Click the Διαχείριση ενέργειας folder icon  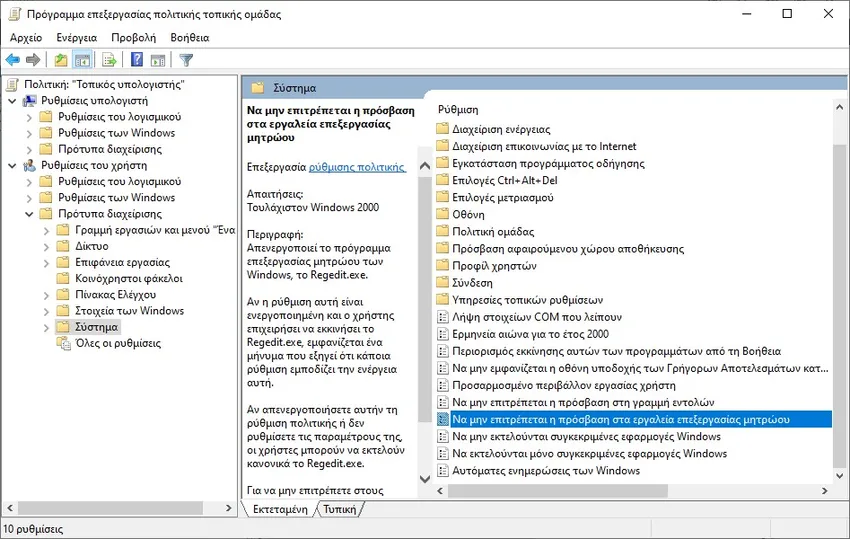pos(443,129)
